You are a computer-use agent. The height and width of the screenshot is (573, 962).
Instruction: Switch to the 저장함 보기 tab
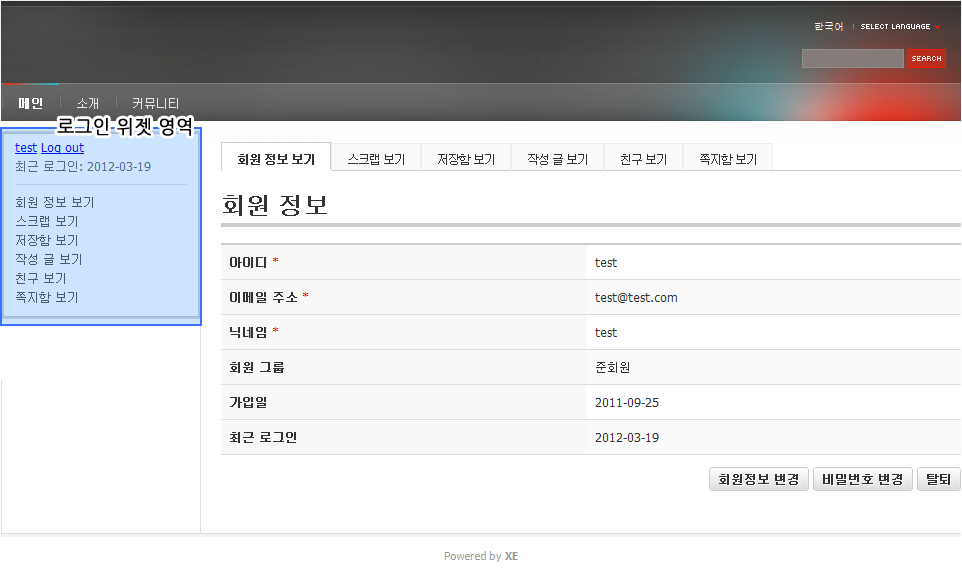click(466, 159)
